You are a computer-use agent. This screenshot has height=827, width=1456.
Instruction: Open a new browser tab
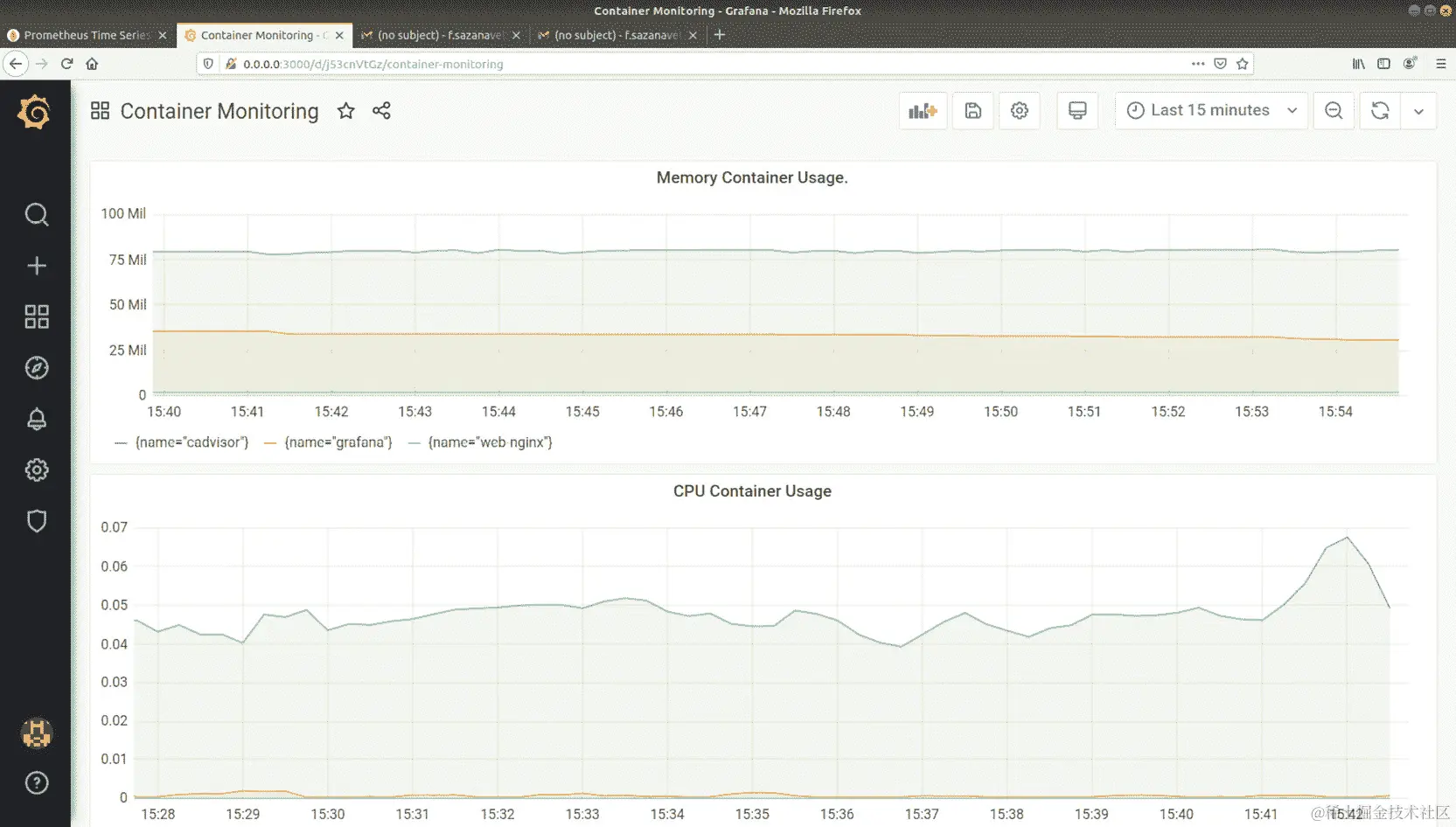pos(720,35)
